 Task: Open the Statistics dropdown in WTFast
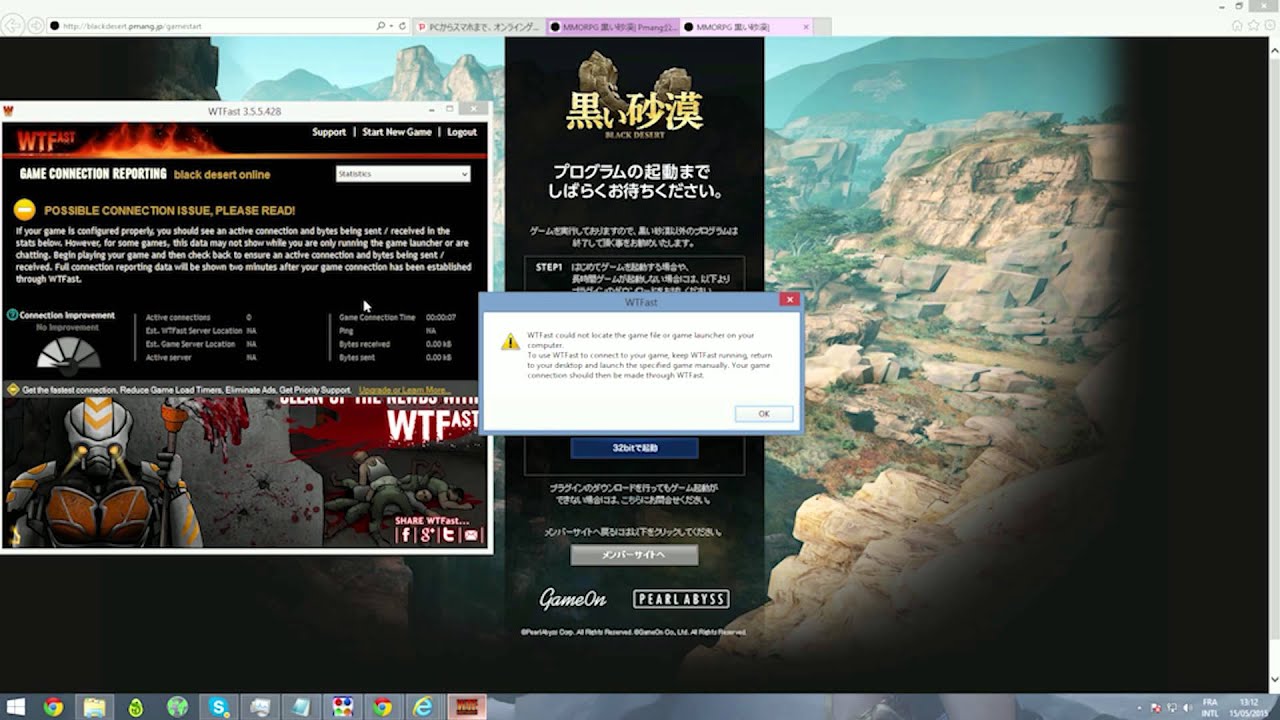pyautogui.click(x=403, y=174)
